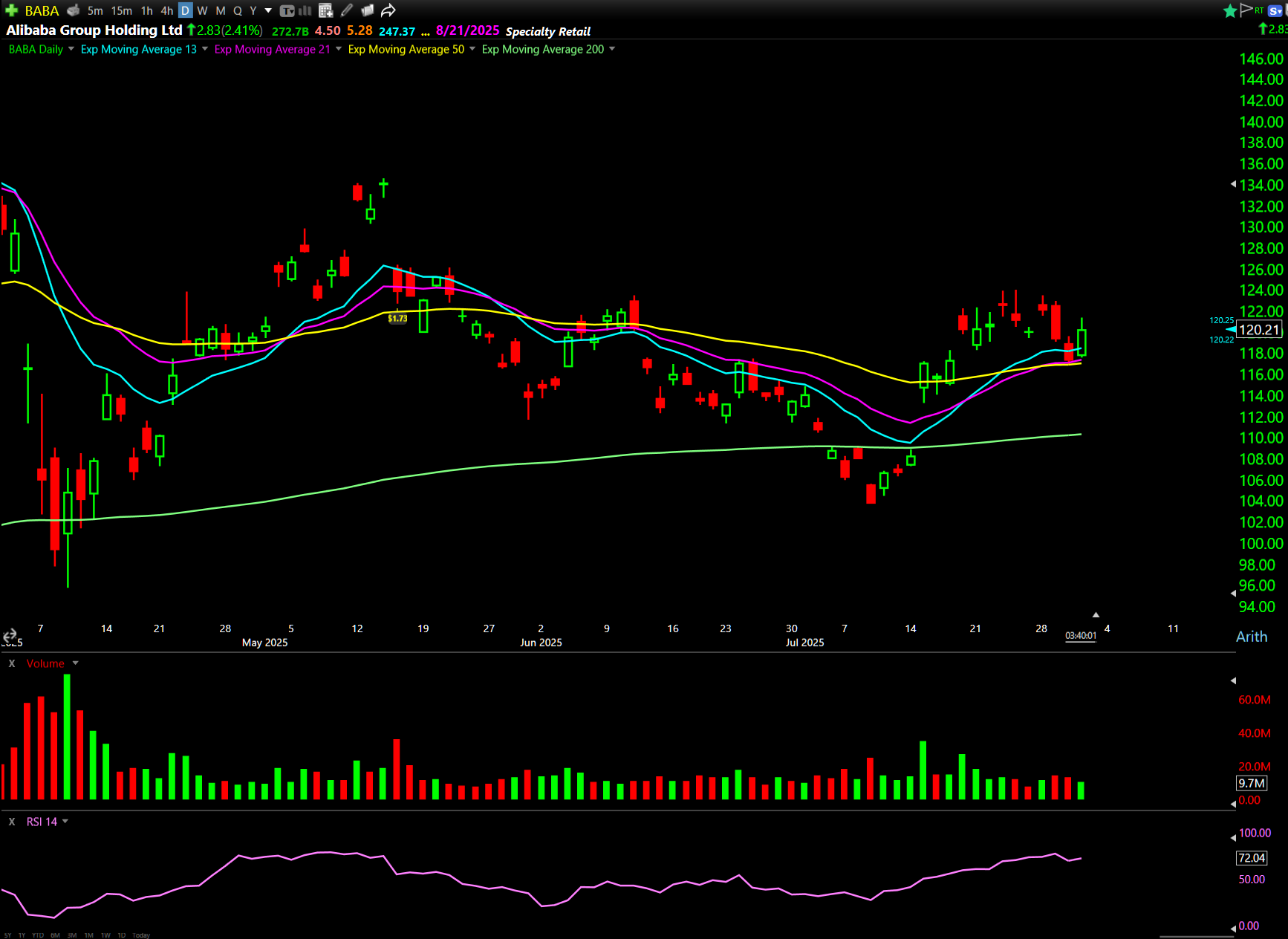Screen dimensions: 1288x939
Task: Click the volume scale arrow above 60.0M
Action: [x=1233, y=680]
